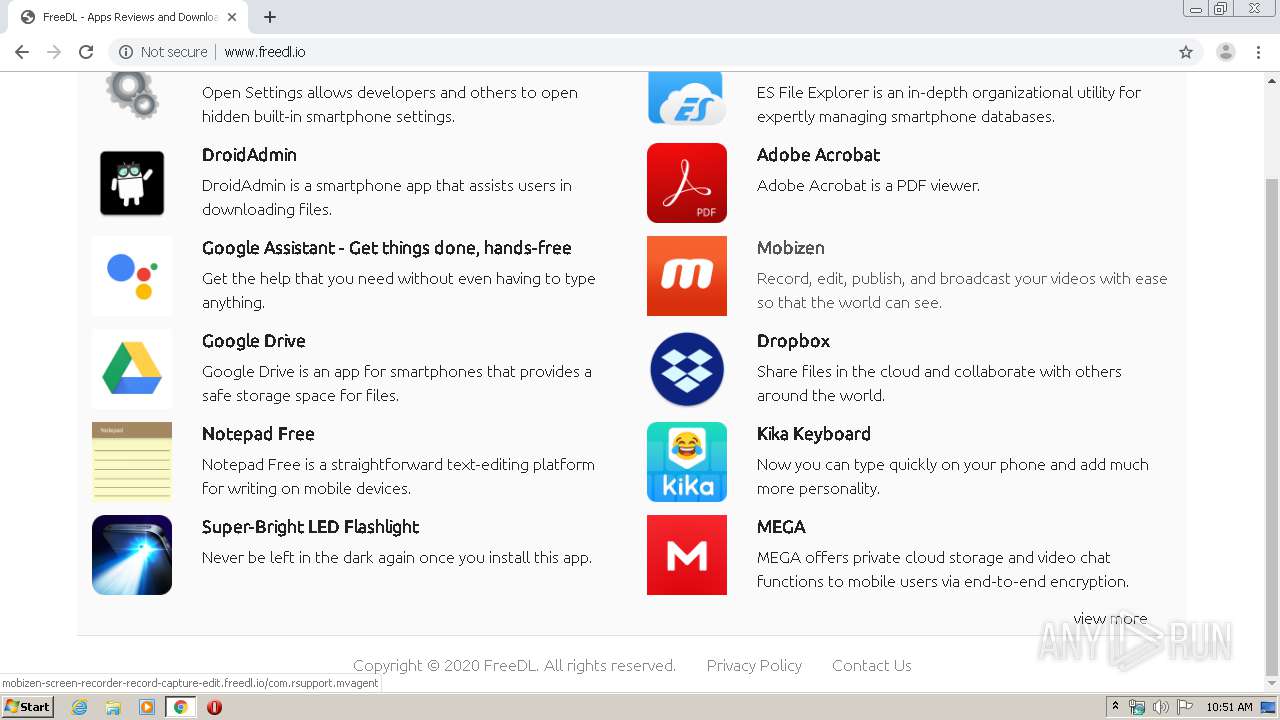Click the network tray icon
The image size is (1280, 720).
tap(1137, 707)
